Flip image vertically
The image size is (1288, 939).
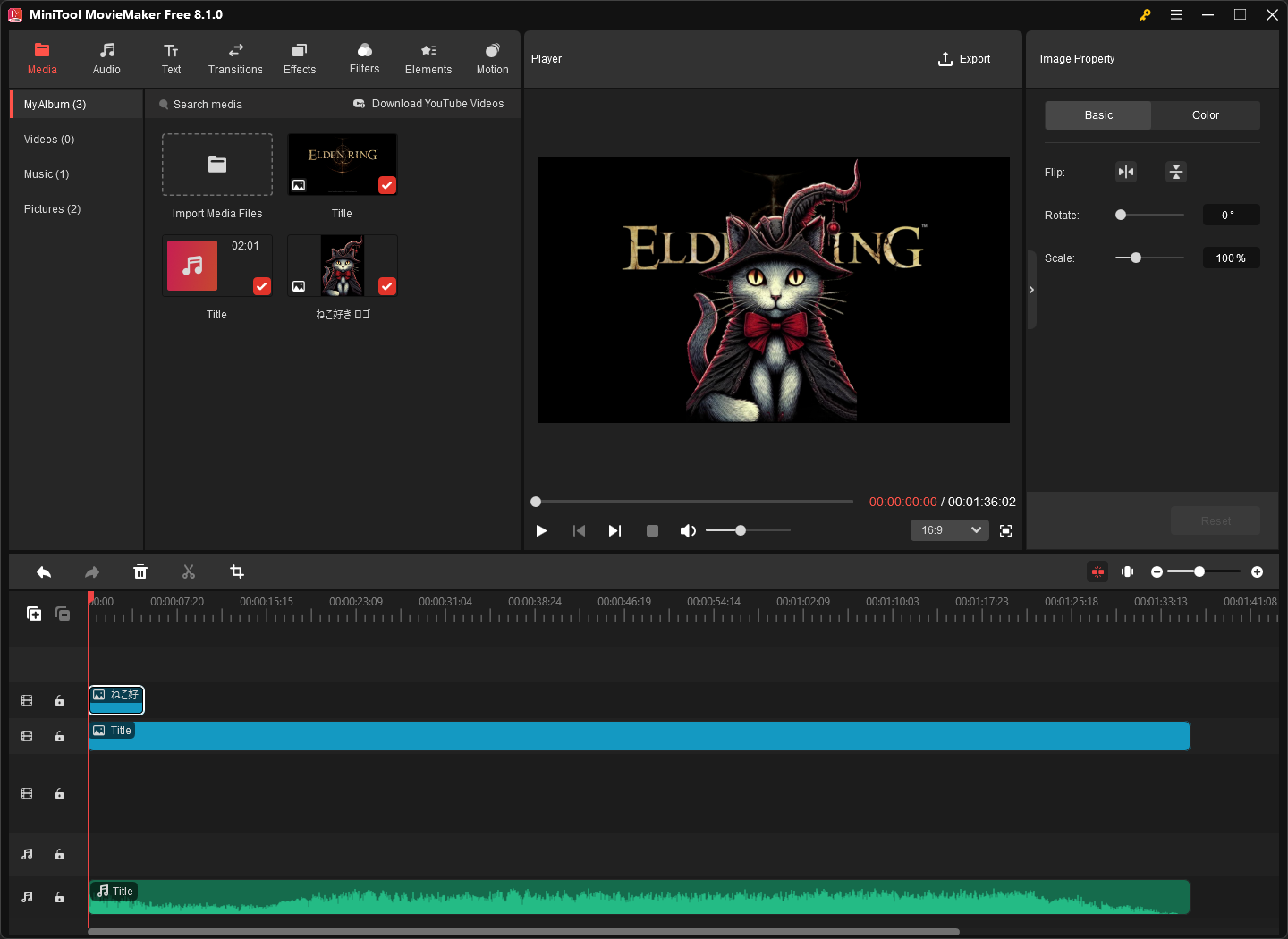pos(1176,172)
